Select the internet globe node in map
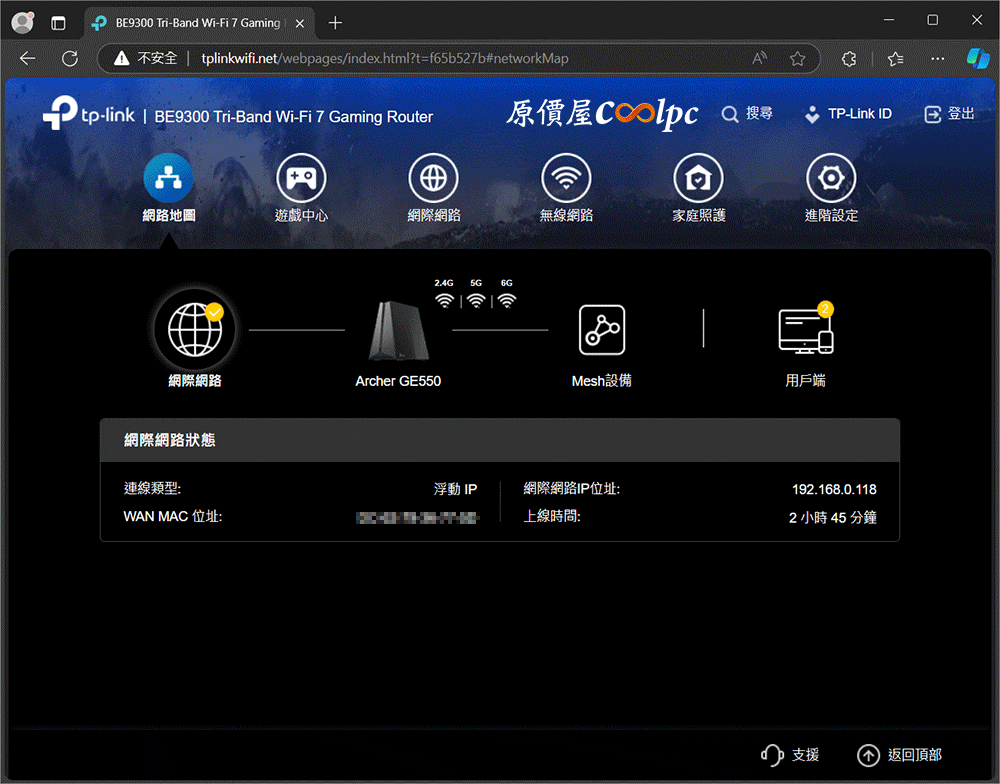1000x784 pixels. pyautogui.click(x=195, y=330)
